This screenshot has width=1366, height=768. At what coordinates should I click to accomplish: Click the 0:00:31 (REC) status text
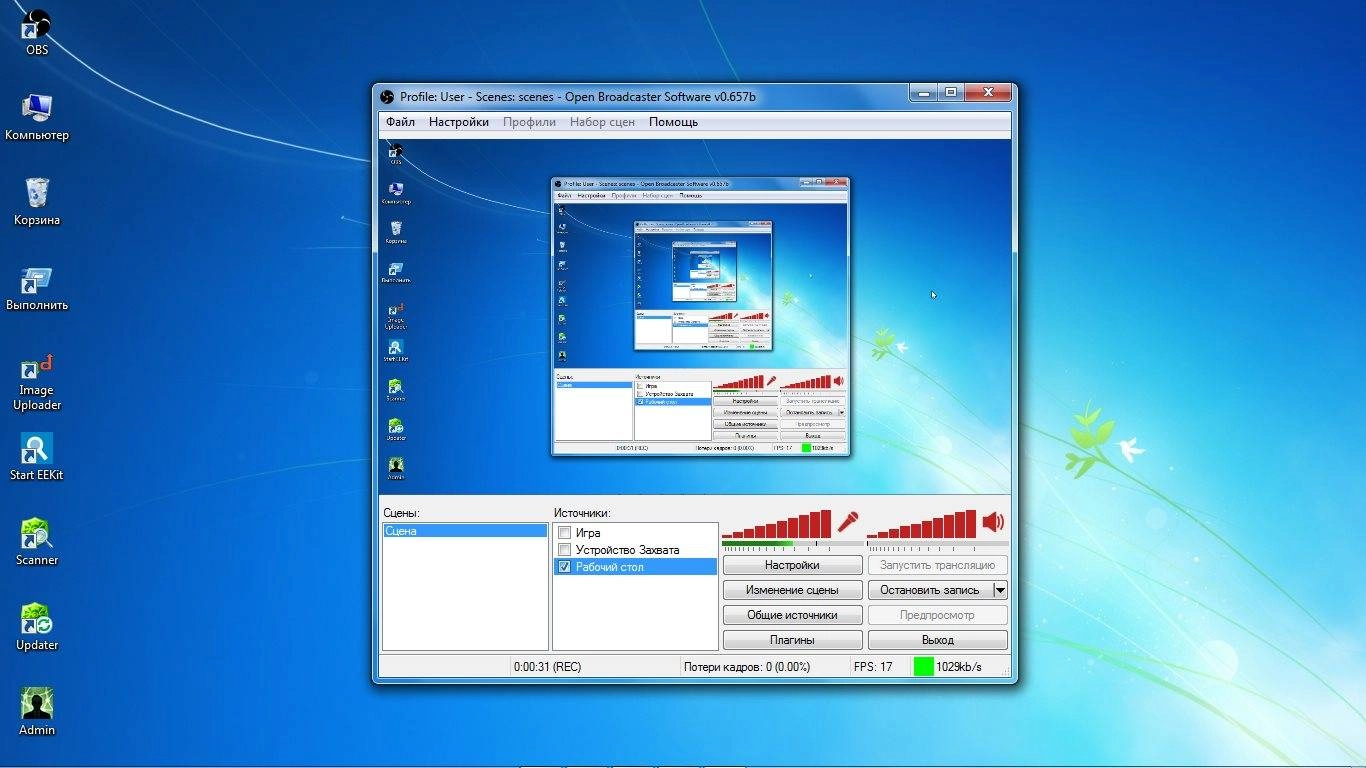[x=547, y=667]
